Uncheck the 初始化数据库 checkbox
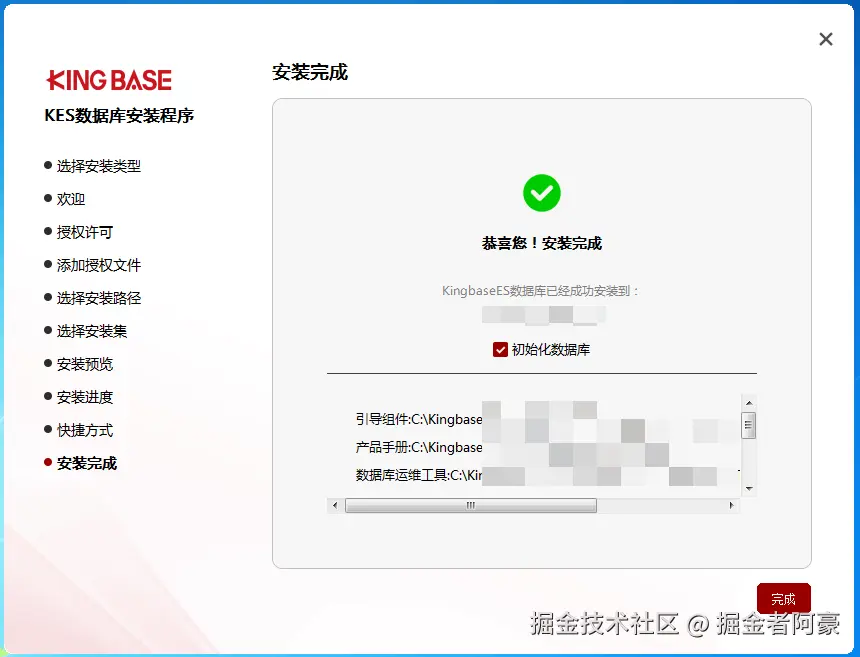 [x=500, y=349]
